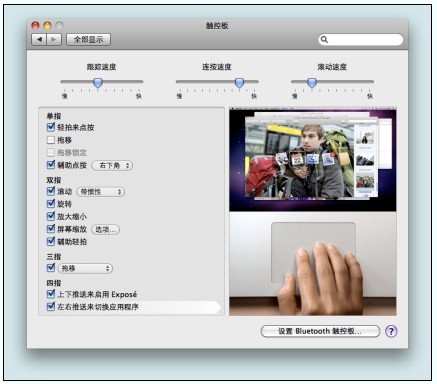Toggle the 轻拍来点按 checkbox
Screen dimensions: 437x384
[x=51, y=127]
